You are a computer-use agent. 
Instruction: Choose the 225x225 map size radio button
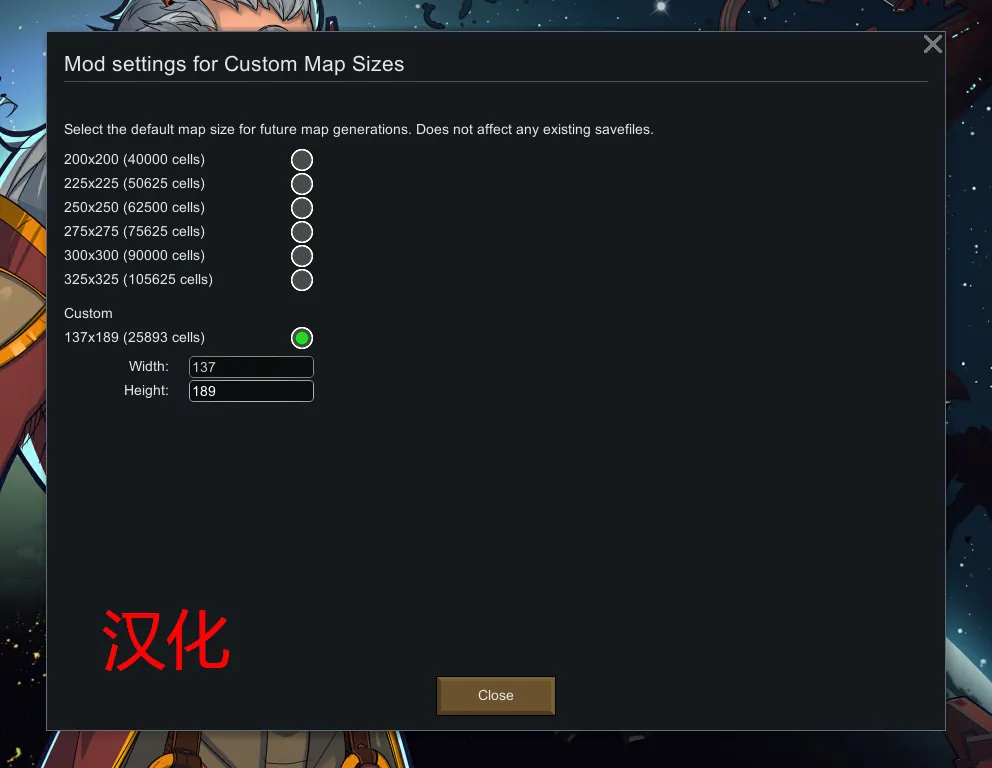pyautogui.click(x=302, y=184)
